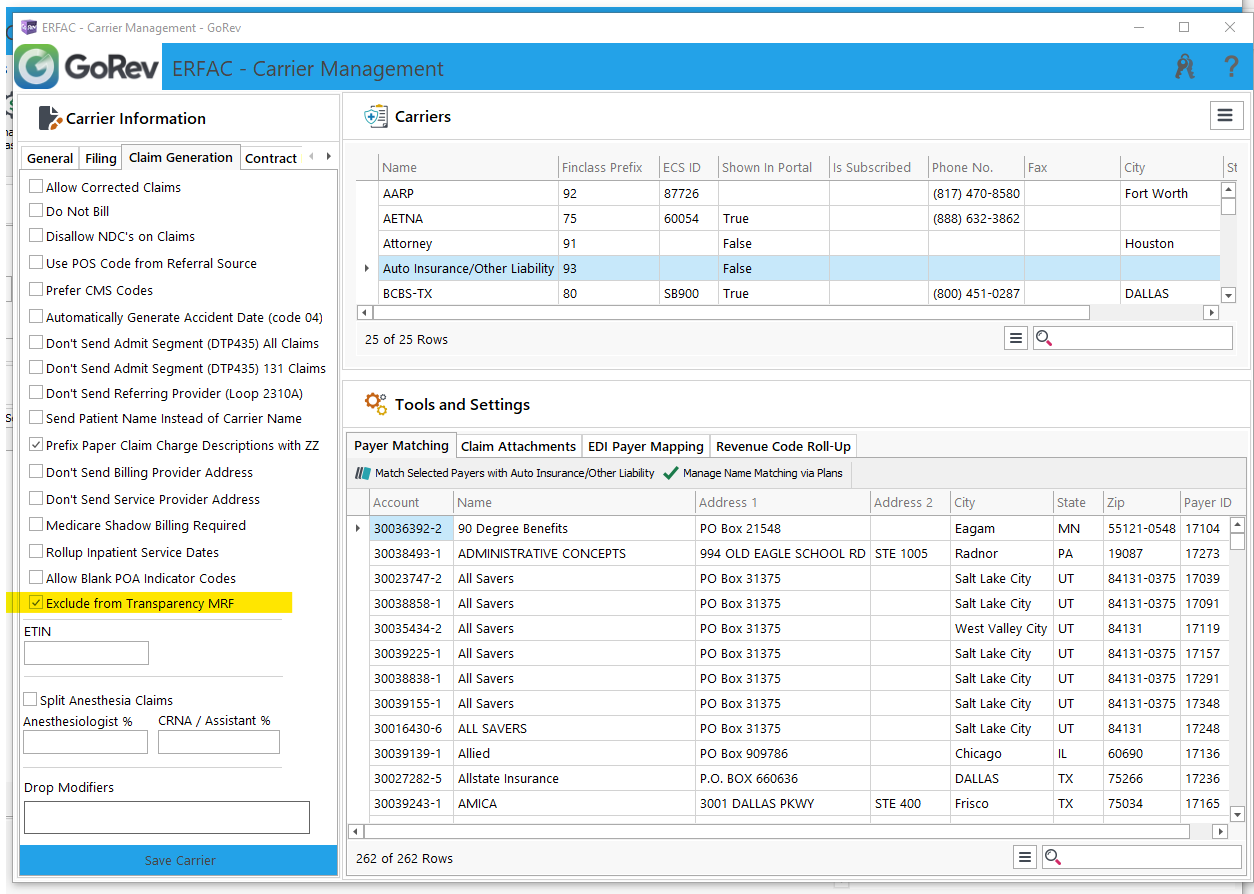Viewport: 1254px width, 894px height.
Task: Open the help question mark icon
Action: 1231,67
